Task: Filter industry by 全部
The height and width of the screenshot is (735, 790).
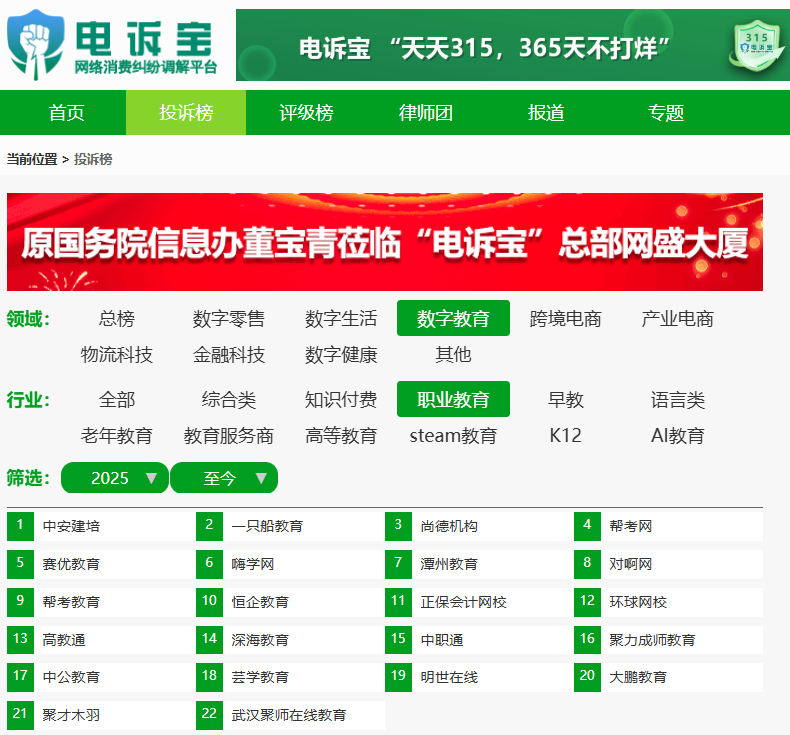Action: click(116, 399)
